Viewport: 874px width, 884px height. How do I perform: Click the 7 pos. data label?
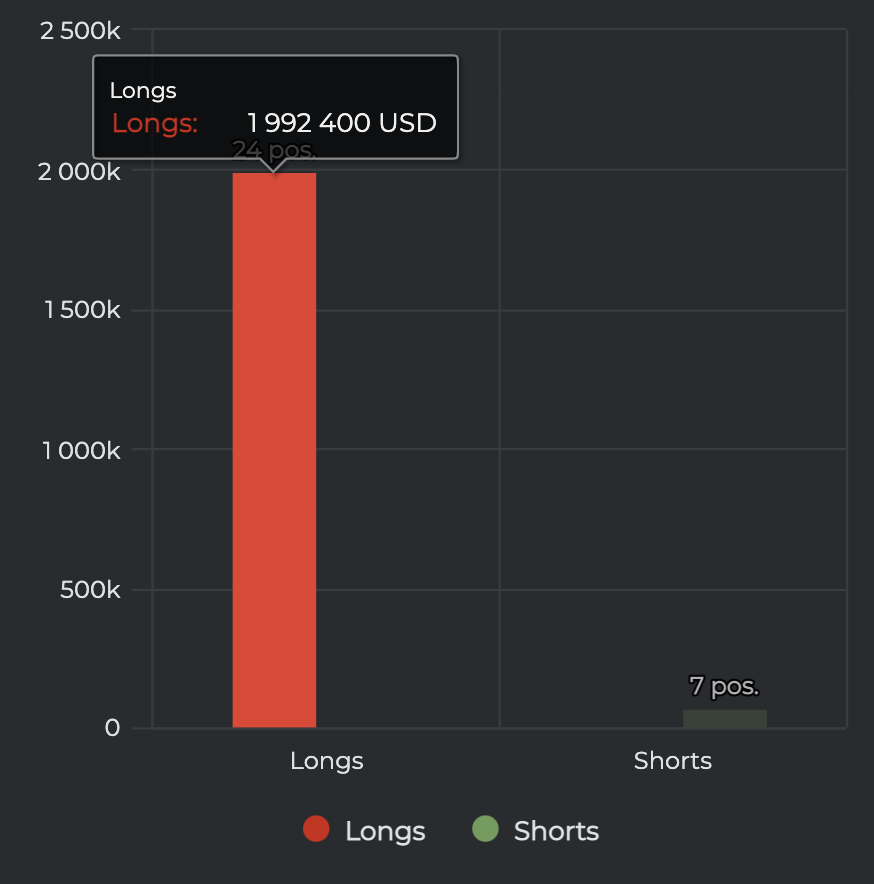(724, 686)
